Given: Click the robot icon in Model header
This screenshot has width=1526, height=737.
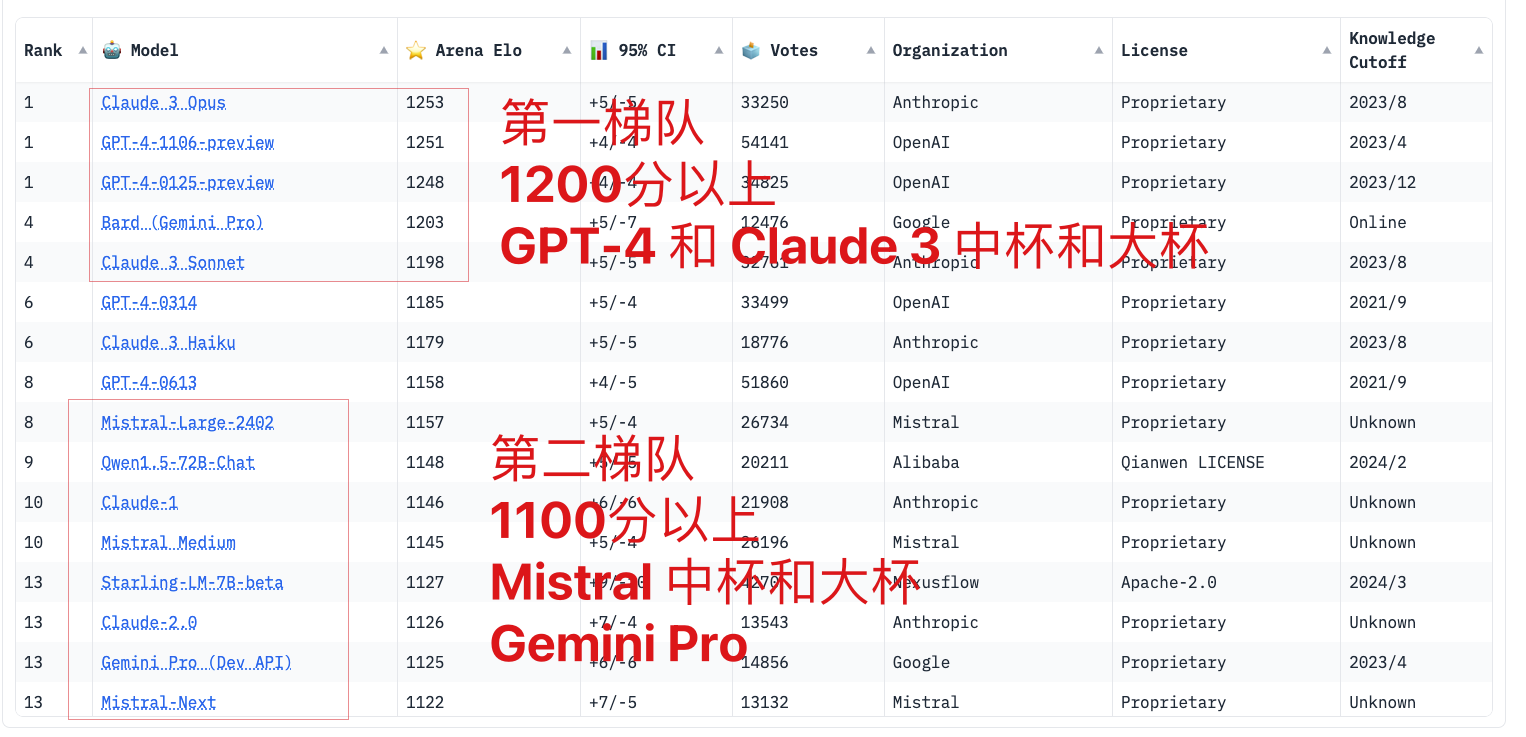Looking at the screenshot, I should pos(112,50).
